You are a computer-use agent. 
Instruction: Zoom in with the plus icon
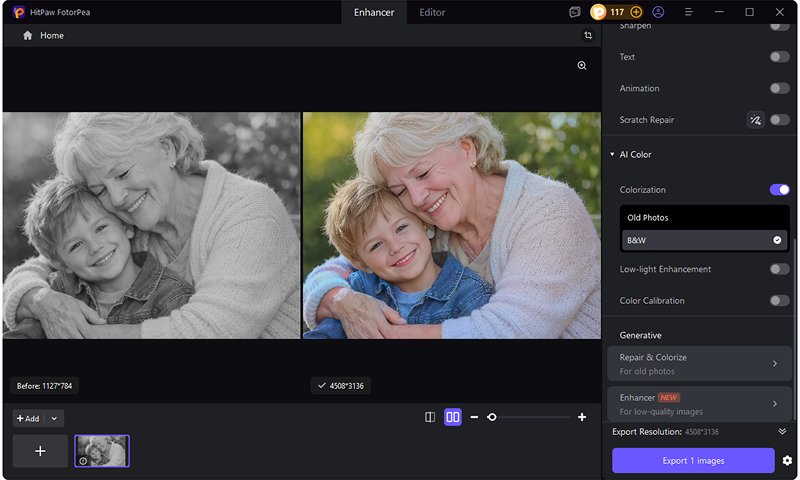tap(582, 417)
